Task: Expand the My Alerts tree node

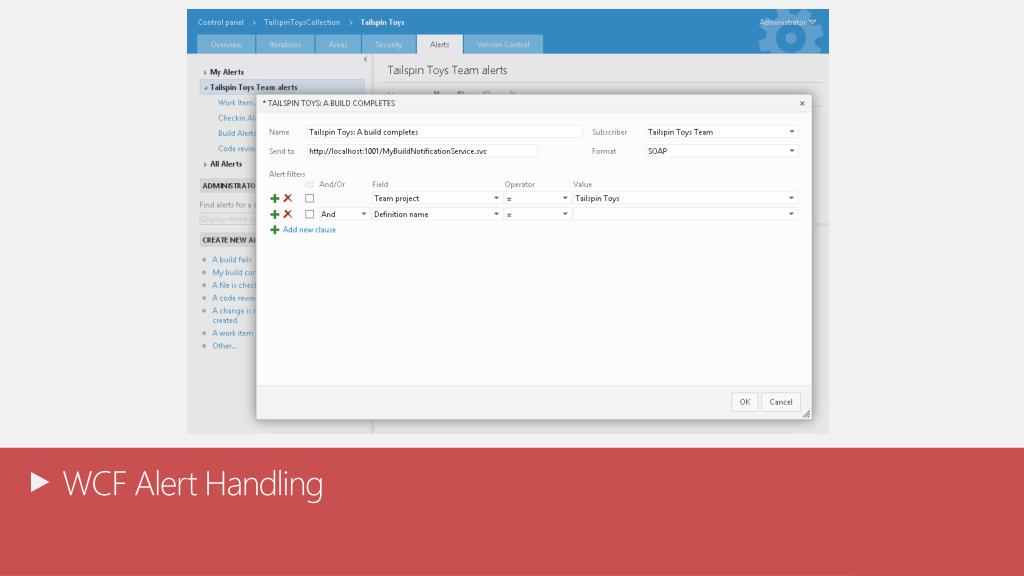Action: tap(205, 72)
